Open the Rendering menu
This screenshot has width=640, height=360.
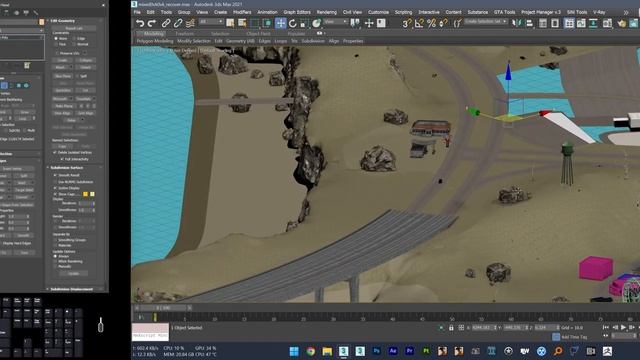coord(327,12)
